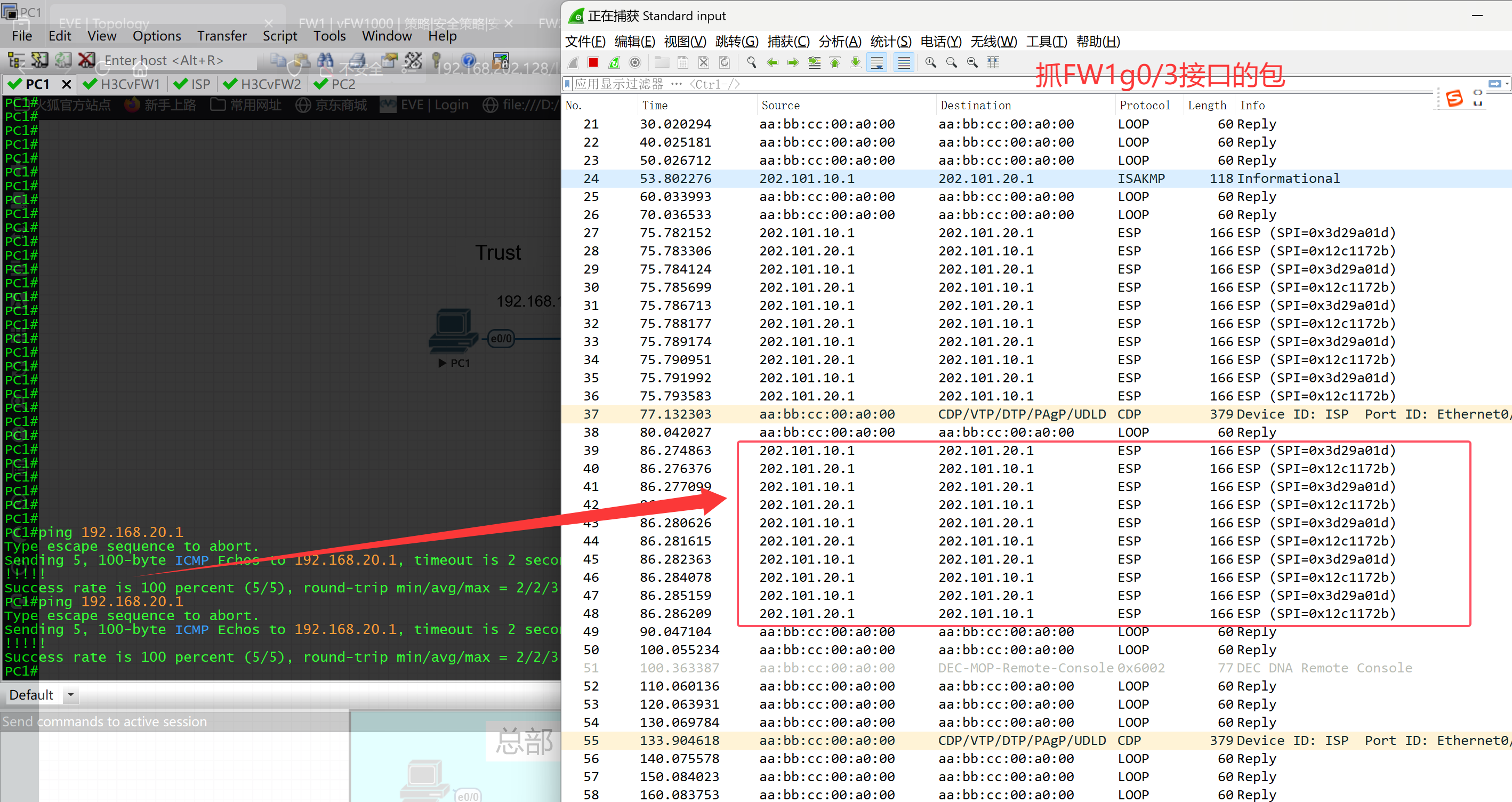Restart the current capture

click(x=614, y=63)
